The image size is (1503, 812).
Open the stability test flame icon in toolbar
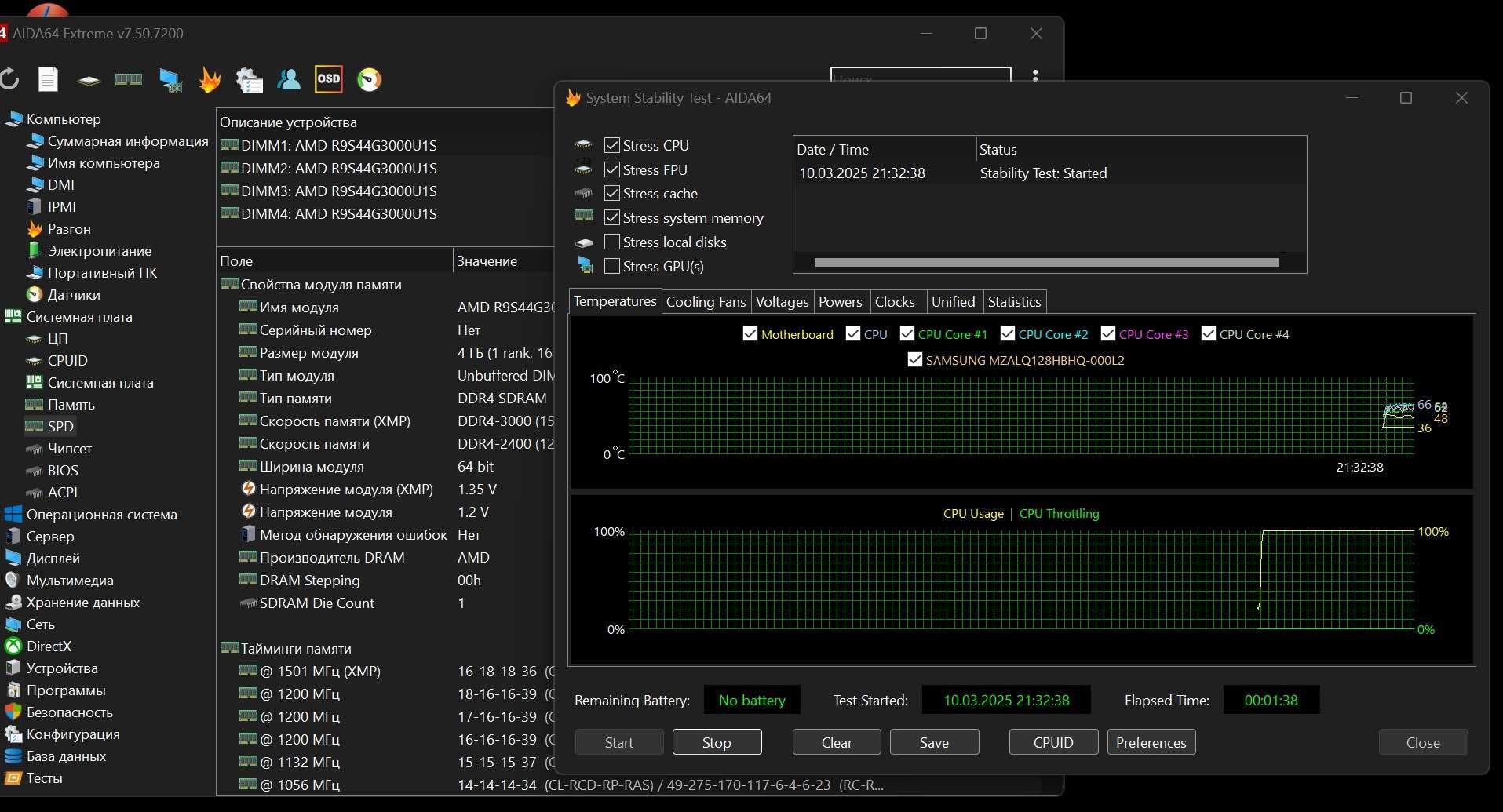pyautogui.click(x=210, y=79)
